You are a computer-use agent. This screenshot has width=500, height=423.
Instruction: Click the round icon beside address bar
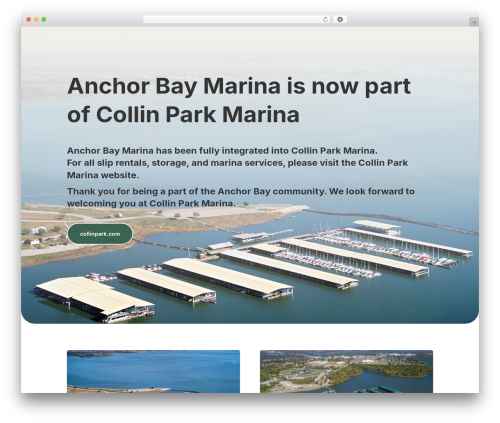coord(340,20)
